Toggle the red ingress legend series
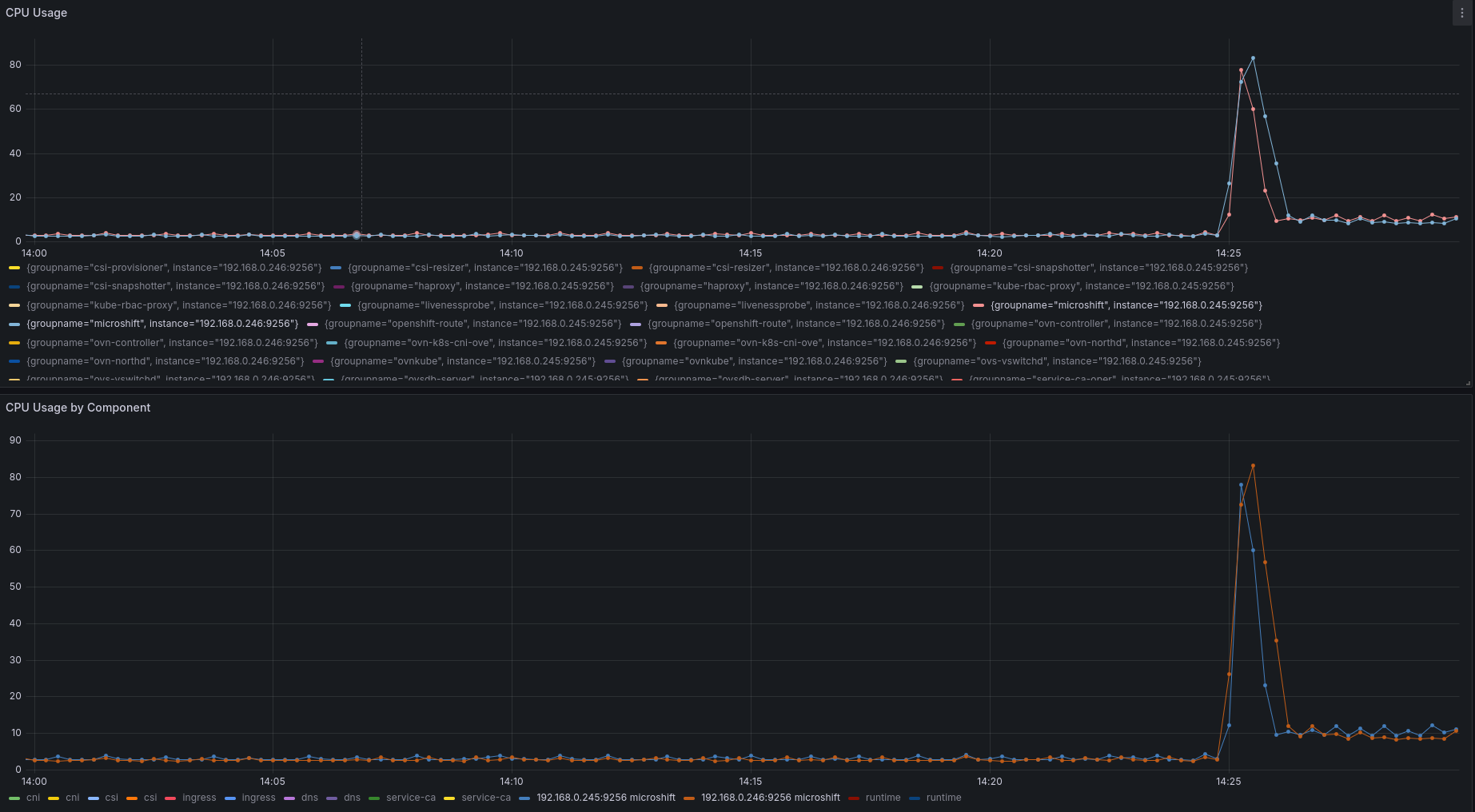Screen dimensions: 1475x812 (199, 798)
